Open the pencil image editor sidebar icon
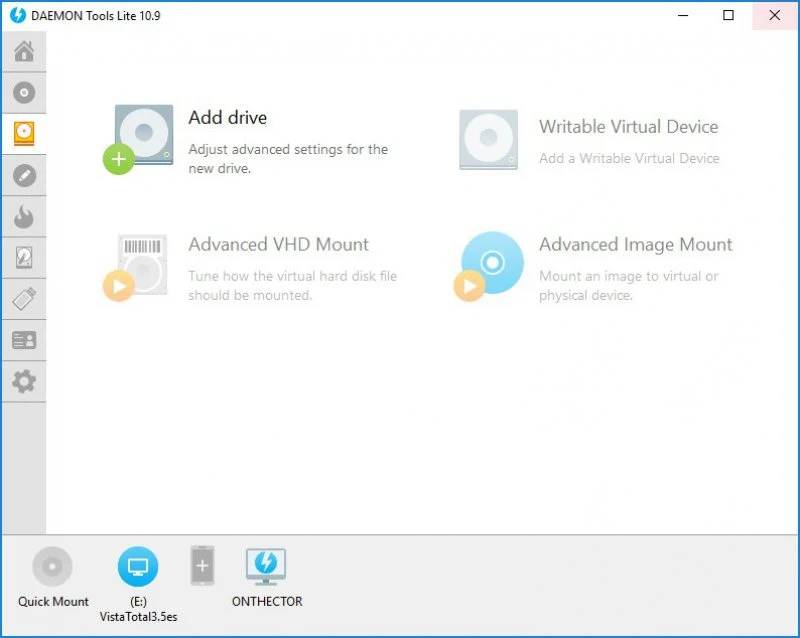The height and width of the screenshot is (638, 800). click(x=23, y=175)
